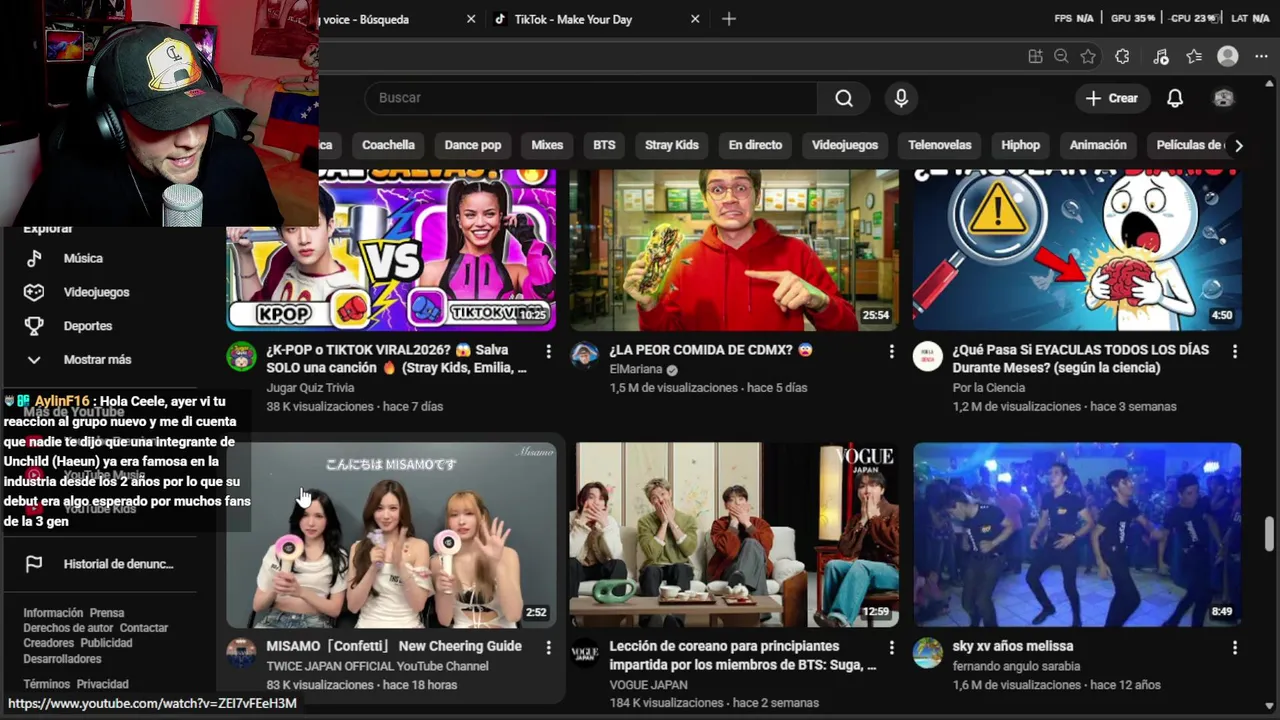The image size is (1280, 720).
Task: Click the sidebar music note icon
Action: click(x=34, y=258)
